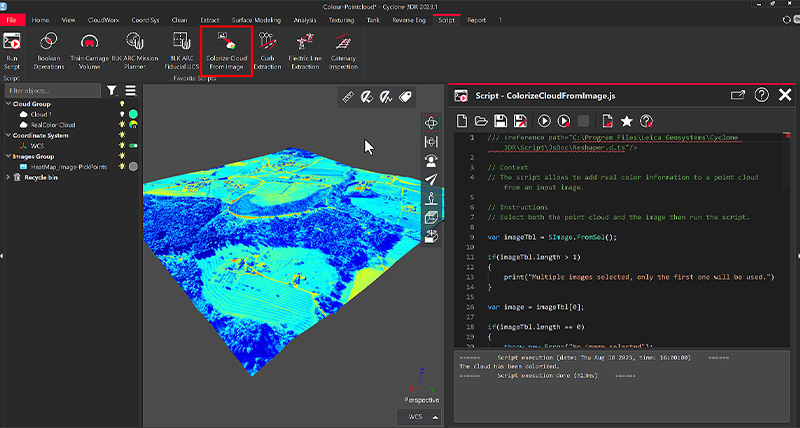This screenshot has height=428, width=800.
Task: Click the Filter objects search field
Action: 53,91
